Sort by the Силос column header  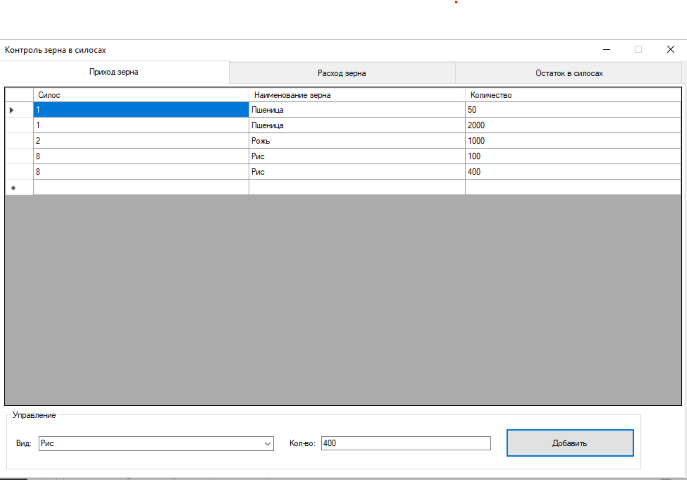coord(140,94)
